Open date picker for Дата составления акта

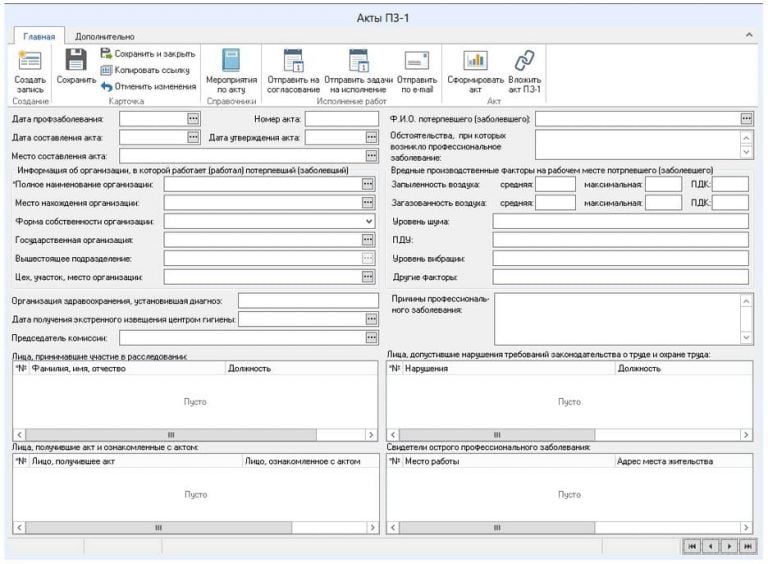click(193, 137)
